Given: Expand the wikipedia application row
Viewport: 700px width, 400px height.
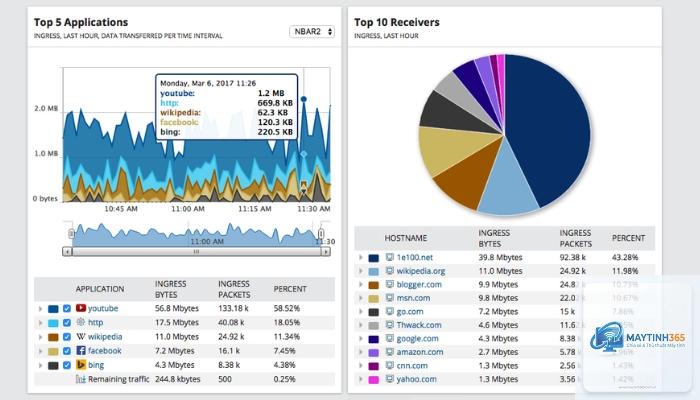Looking at the screenshot, I should (x=40, y=337).
